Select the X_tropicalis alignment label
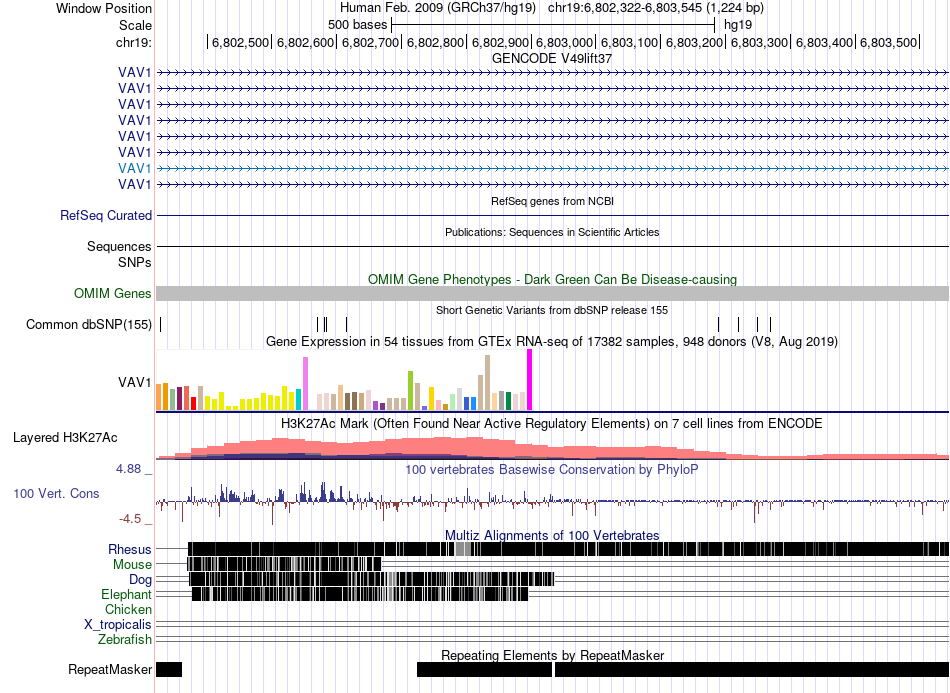 point(118,624)
